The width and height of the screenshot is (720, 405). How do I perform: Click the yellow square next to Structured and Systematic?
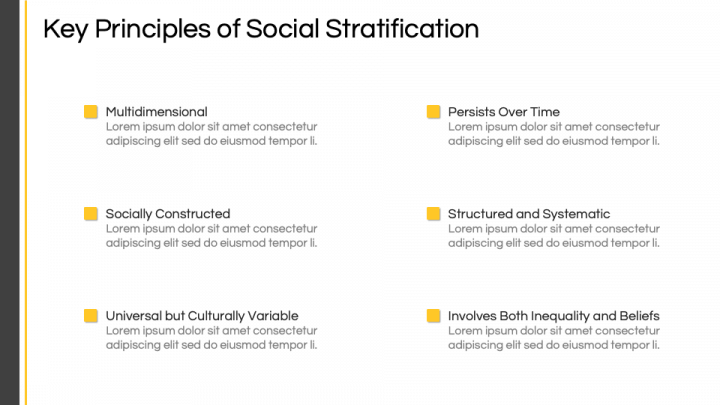(x=433, y=214)
